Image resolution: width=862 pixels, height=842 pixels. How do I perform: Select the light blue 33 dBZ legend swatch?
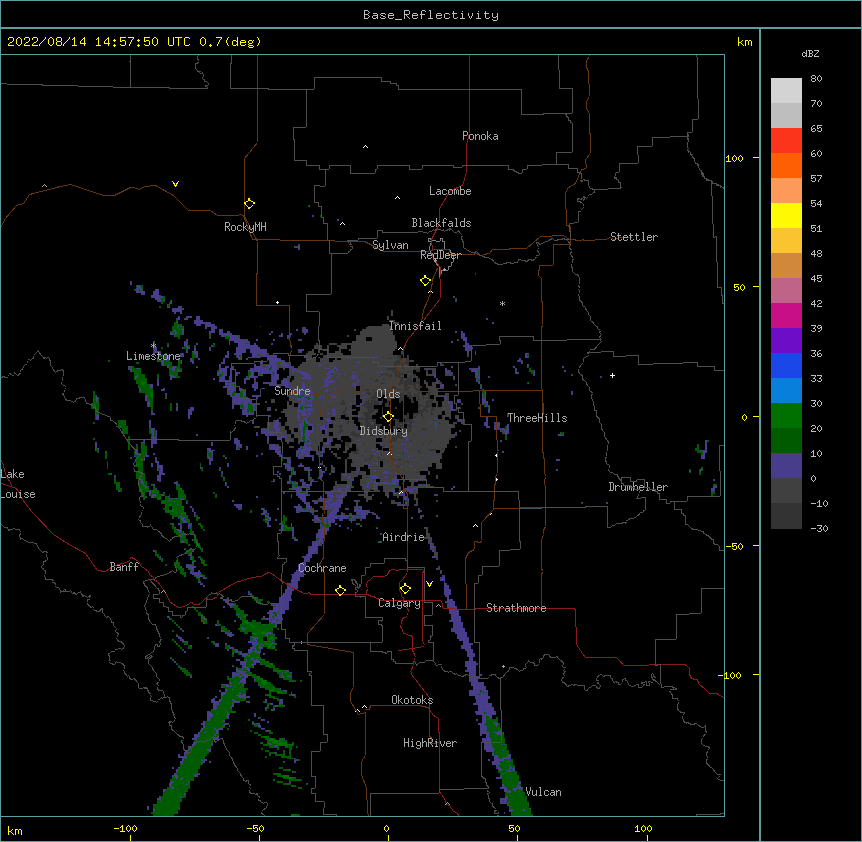point(786,390)
